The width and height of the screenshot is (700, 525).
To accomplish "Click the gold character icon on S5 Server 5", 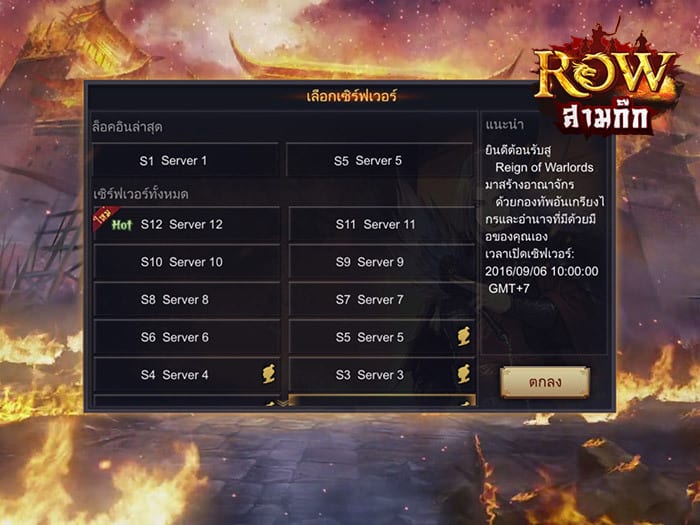I will point(464,336).
